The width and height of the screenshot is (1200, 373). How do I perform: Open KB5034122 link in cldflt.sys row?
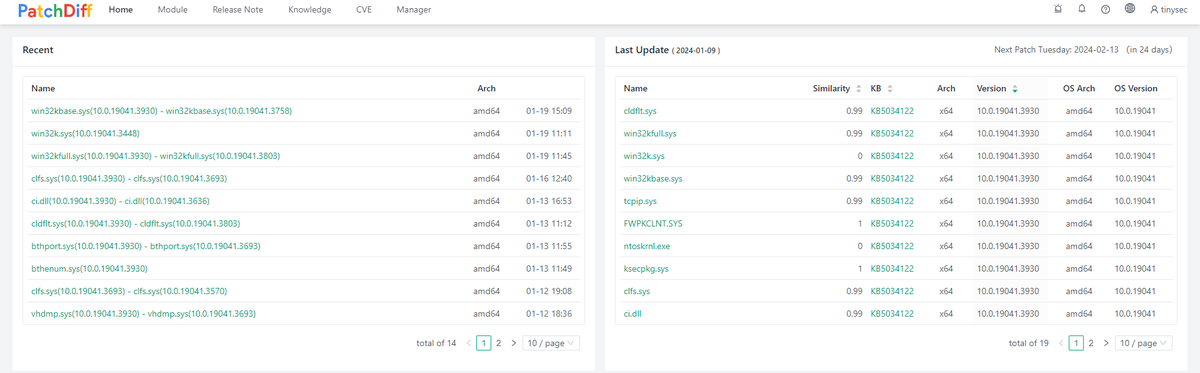pyautogui.click(x=893, y=110)
